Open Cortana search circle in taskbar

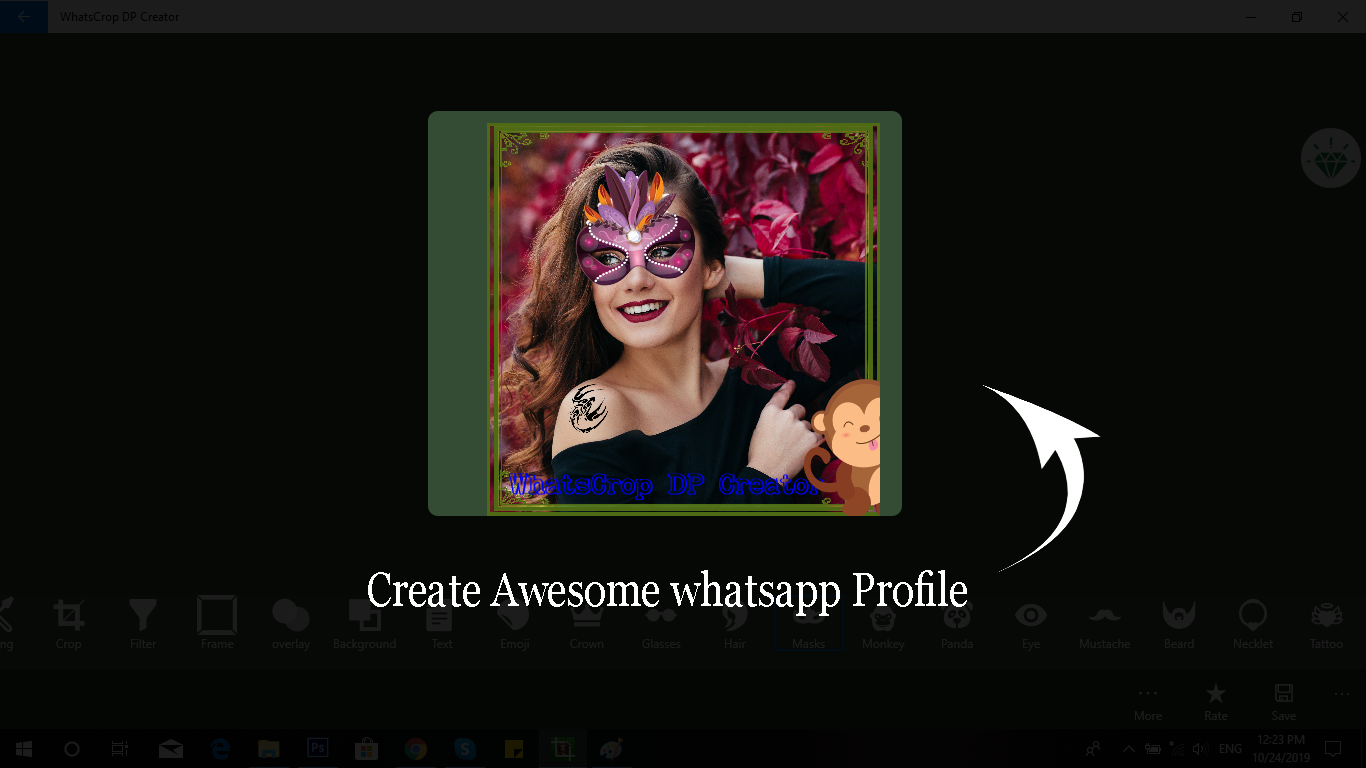[72, 748]
